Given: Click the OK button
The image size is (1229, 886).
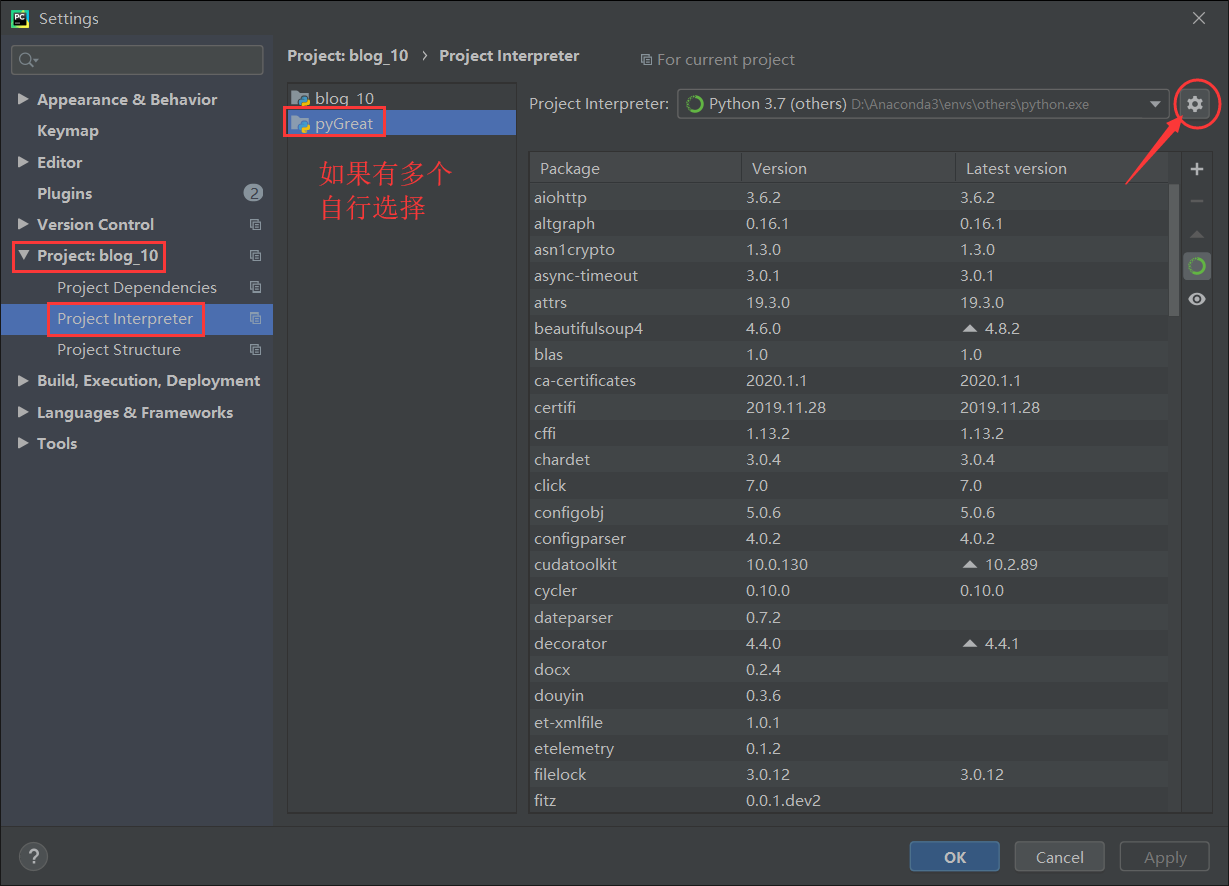Looking at the screenshot, I should [x=954, y=857].
